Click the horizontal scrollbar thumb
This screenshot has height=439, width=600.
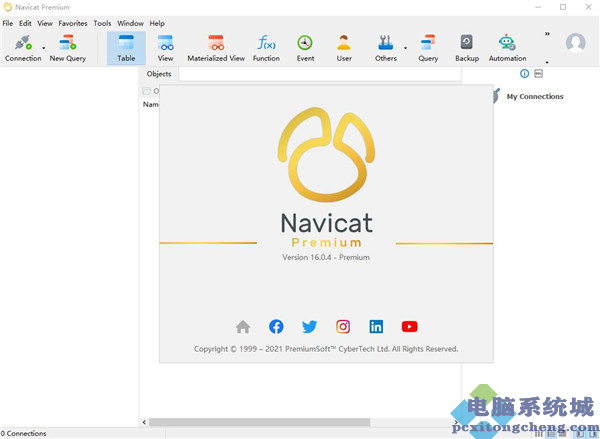click(x=259, y=422)
